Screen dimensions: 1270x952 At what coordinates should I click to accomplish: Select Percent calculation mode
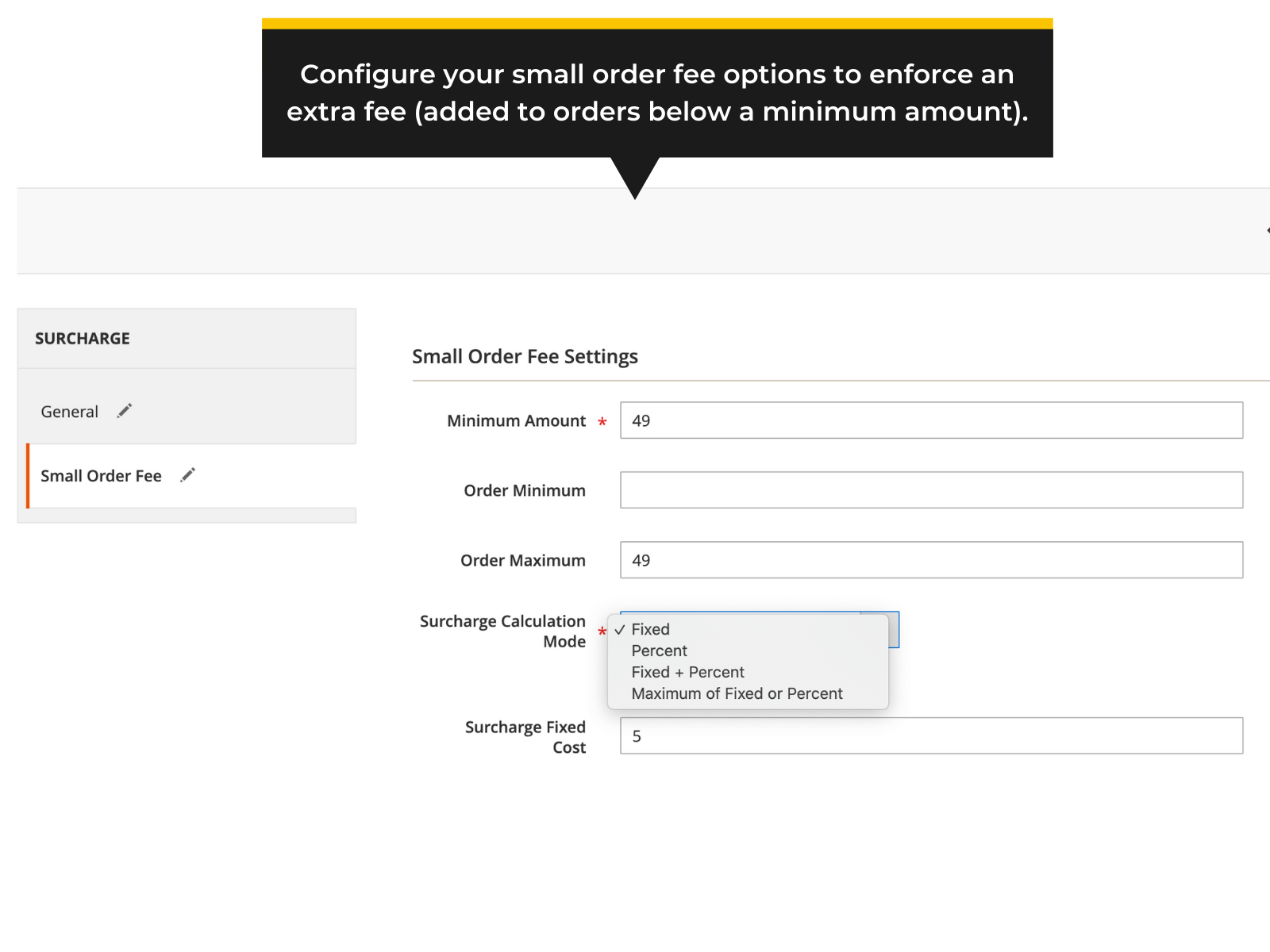[x=659, y=651]
